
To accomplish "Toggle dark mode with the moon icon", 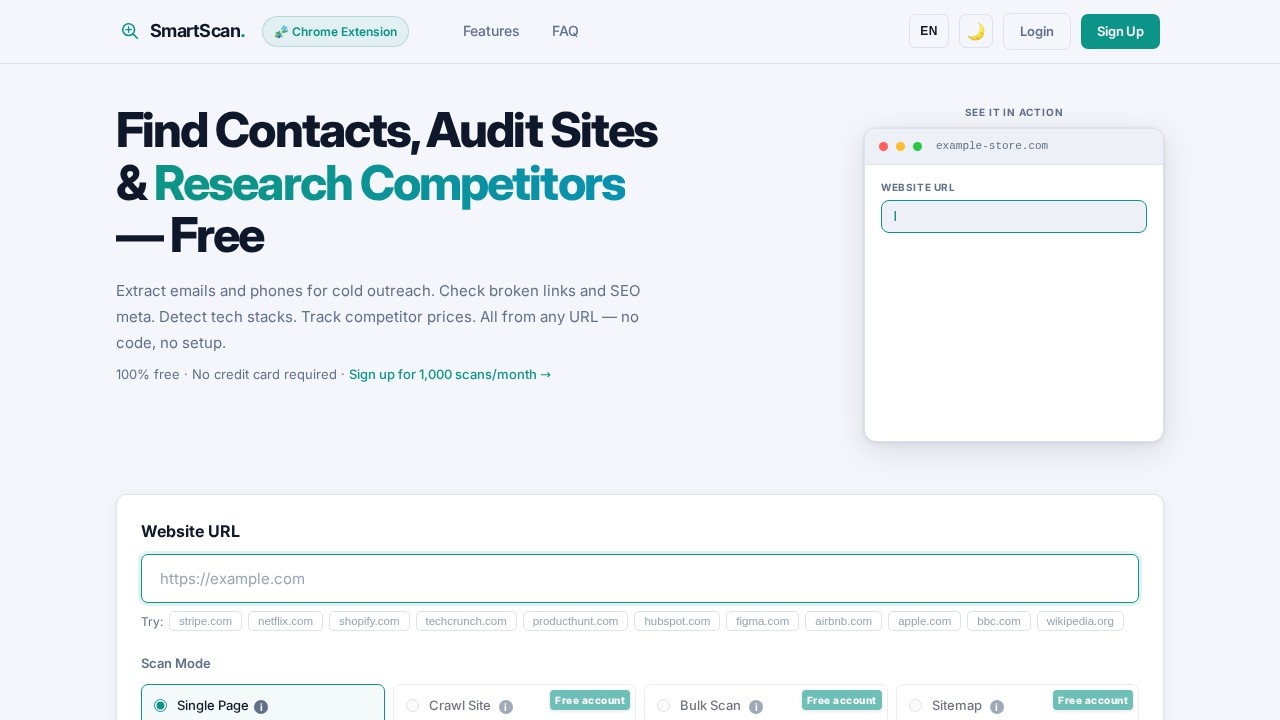I will point(976,31).
